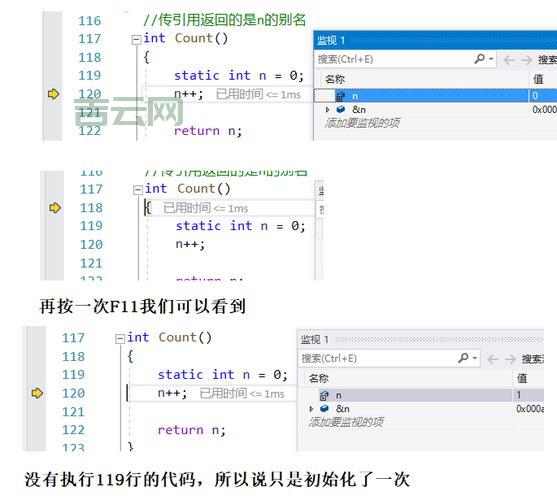Click the magnifier search icon in the gray-titled 监视 1 window
The image size is (557, 500).
point(463,358)
